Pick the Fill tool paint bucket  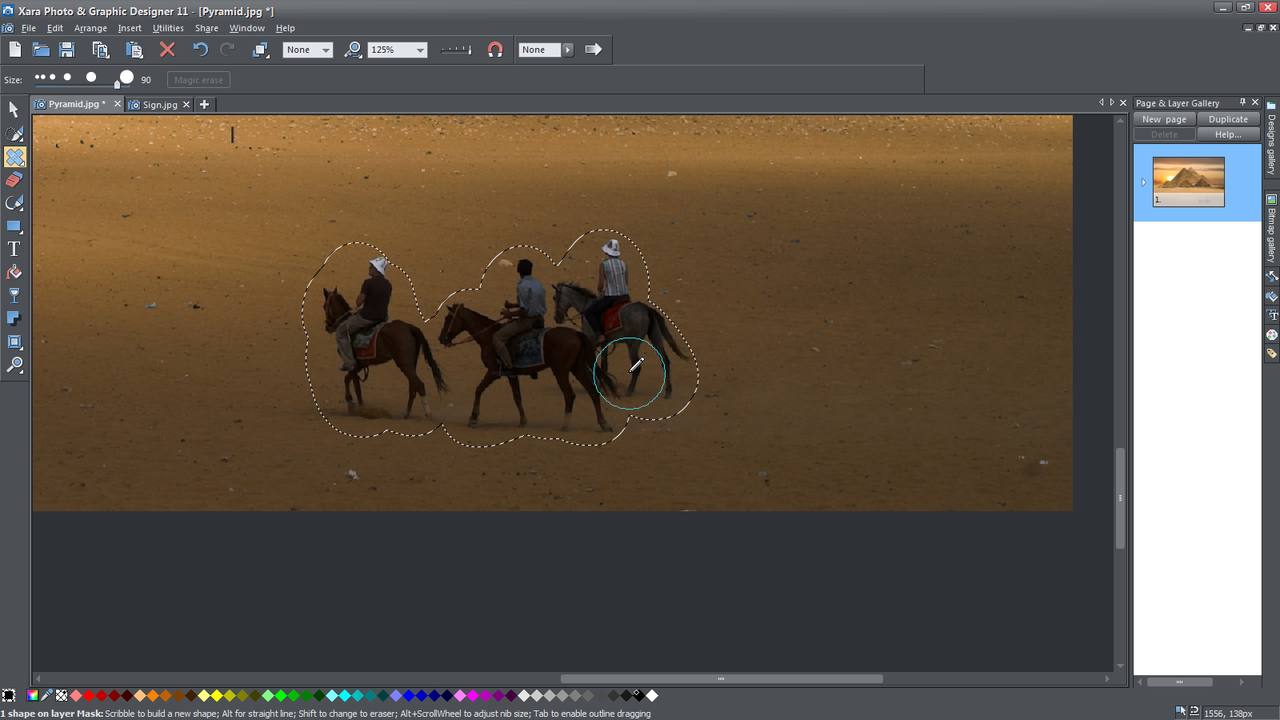pyautogui.click(x=14, y=272)
